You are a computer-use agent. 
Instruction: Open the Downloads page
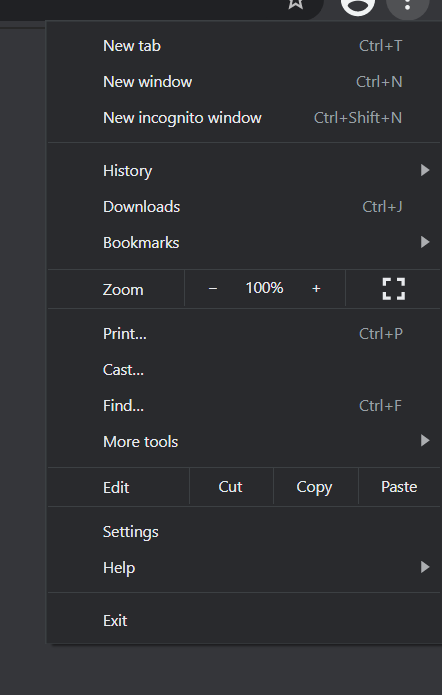(245, 207)
